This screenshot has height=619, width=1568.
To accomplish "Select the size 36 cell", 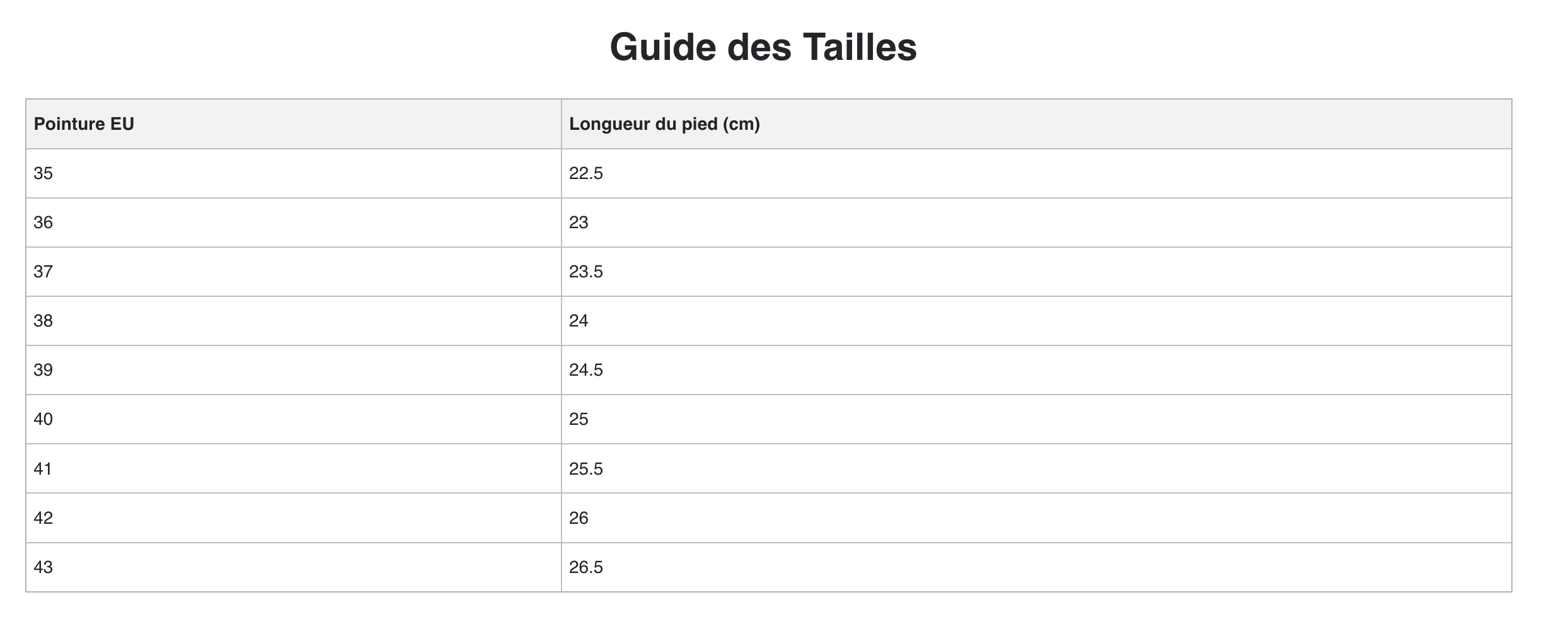I will pos(294,223).
